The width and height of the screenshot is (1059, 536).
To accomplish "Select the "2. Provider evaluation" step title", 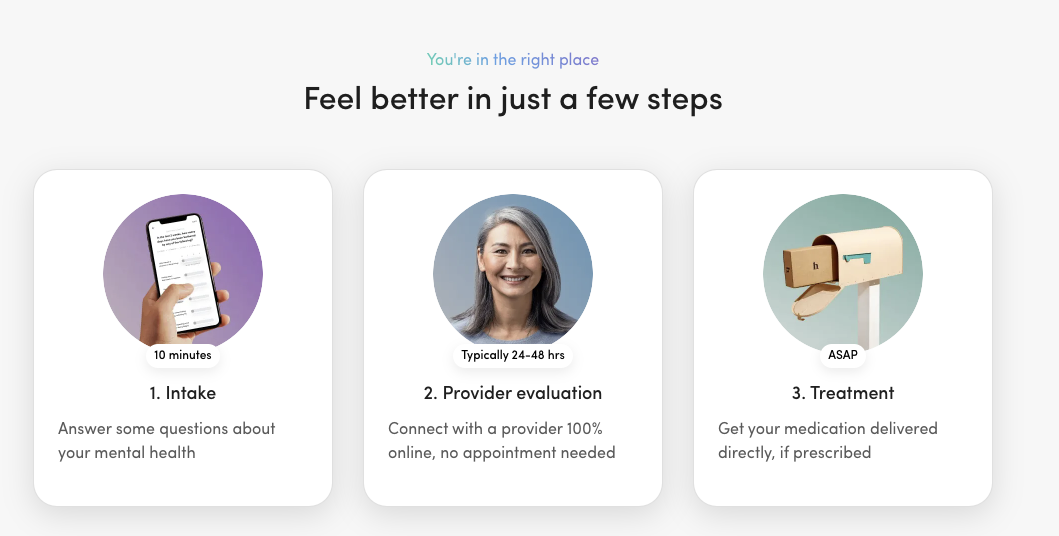I will click(513, 393).
